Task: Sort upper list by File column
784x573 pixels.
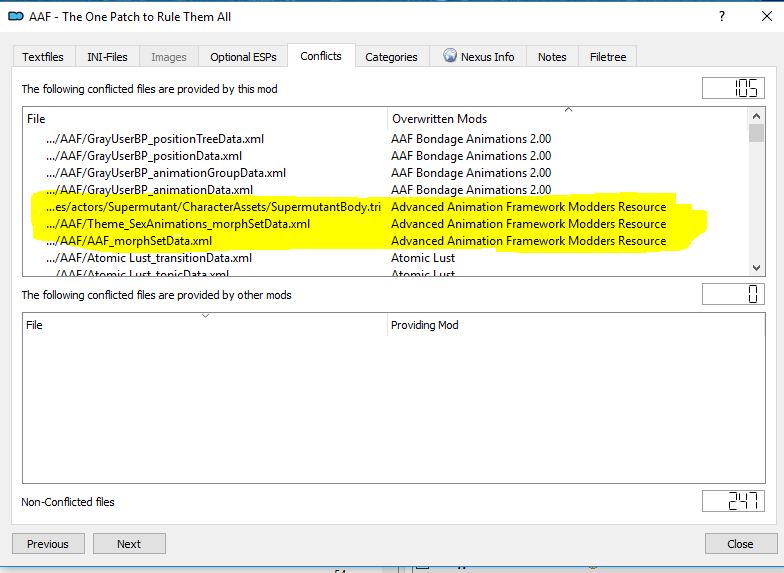Action: [205, 118]
